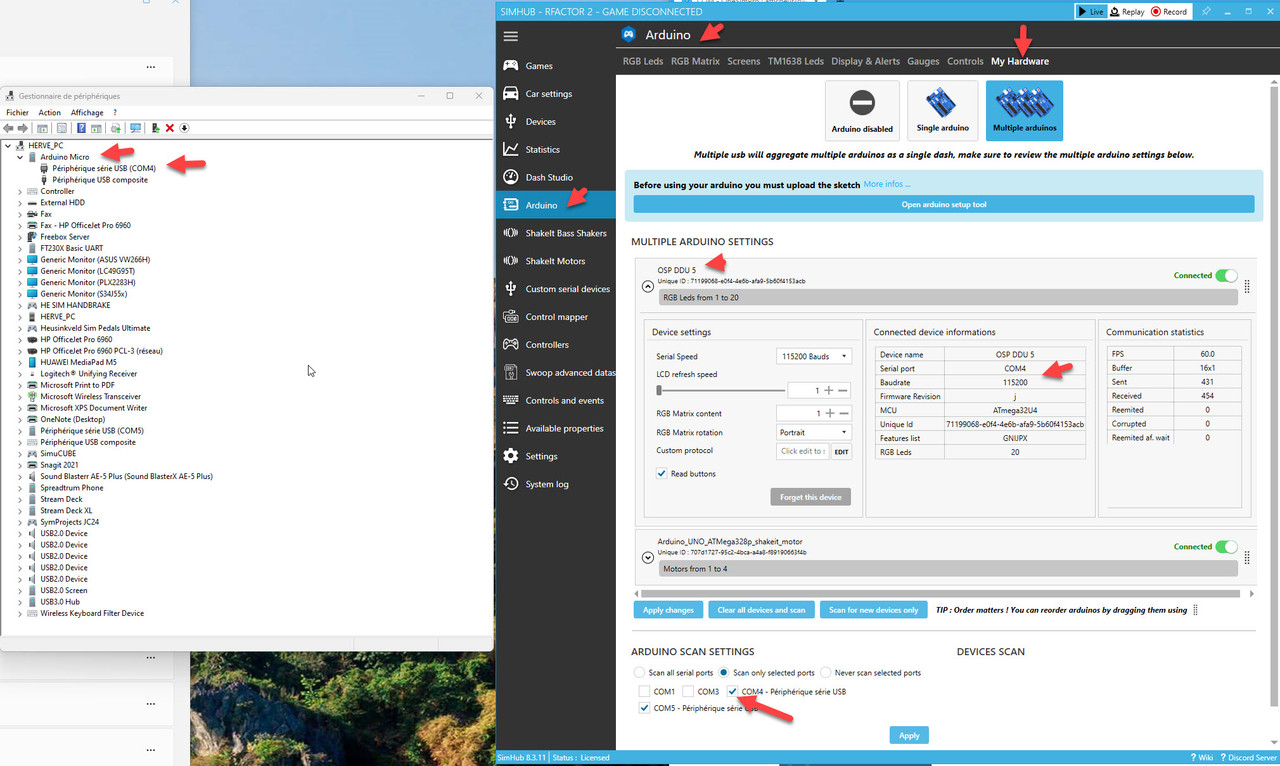Screen dimensions: 1280x766
Task: Expand Freebox Server tree node
Action: pyautogui.click(x=20, y=237)
